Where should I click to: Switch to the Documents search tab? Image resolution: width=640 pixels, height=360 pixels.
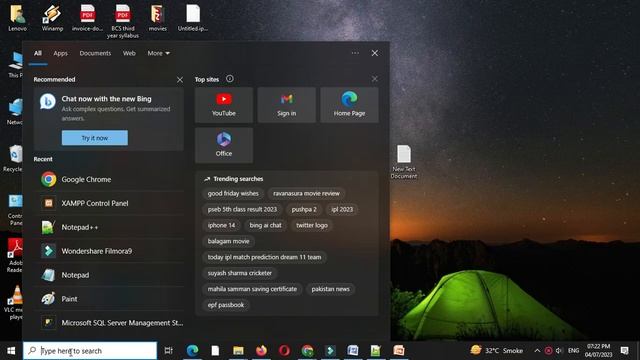(x=95, y=53)
